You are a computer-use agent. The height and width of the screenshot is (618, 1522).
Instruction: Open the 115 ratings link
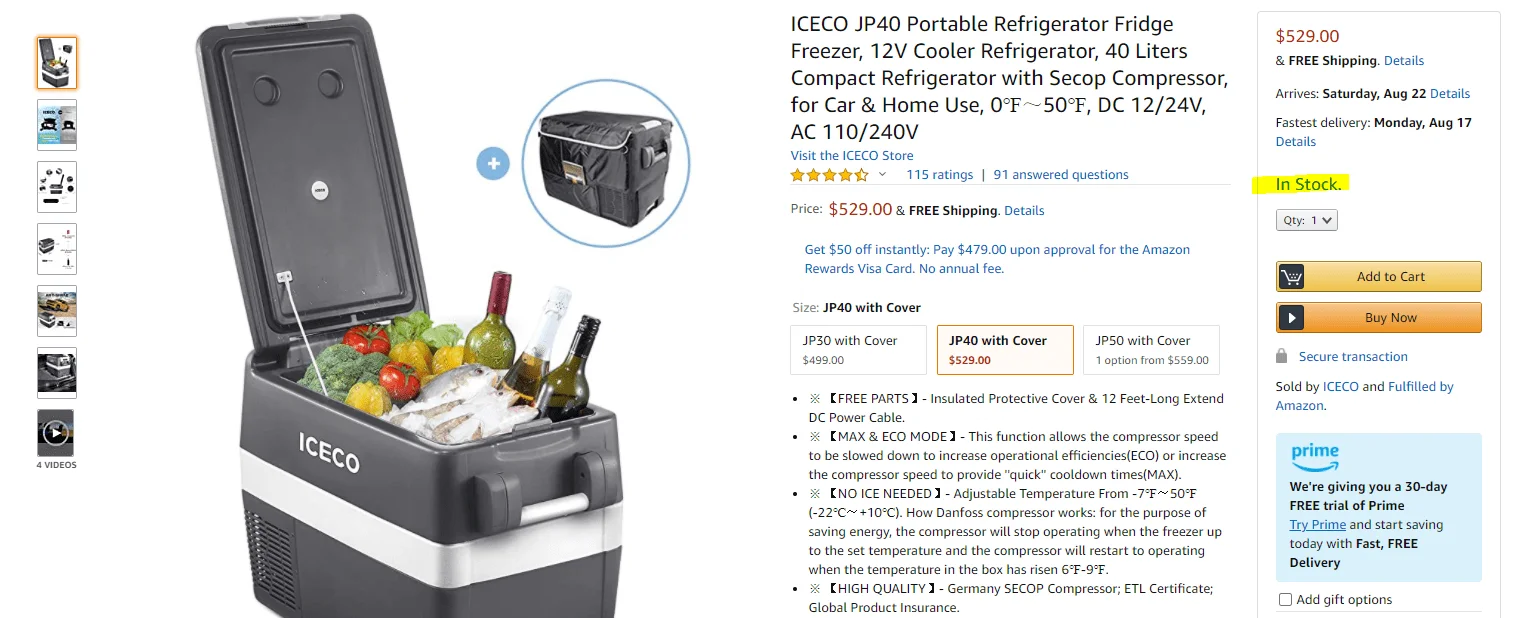point(939,175)
